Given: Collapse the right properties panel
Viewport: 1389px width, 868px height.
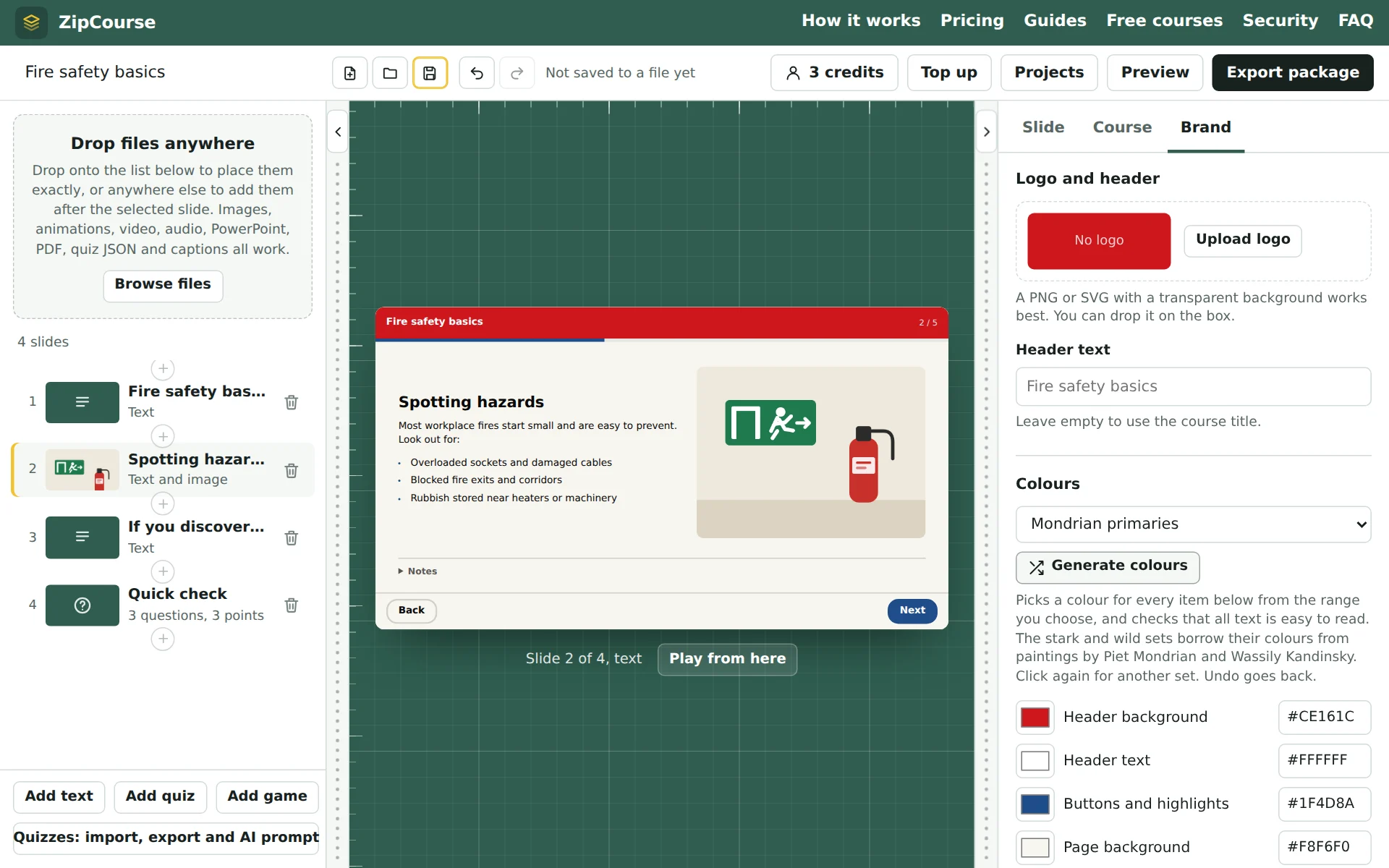Looking at the screenshot, I should point(986,132).
